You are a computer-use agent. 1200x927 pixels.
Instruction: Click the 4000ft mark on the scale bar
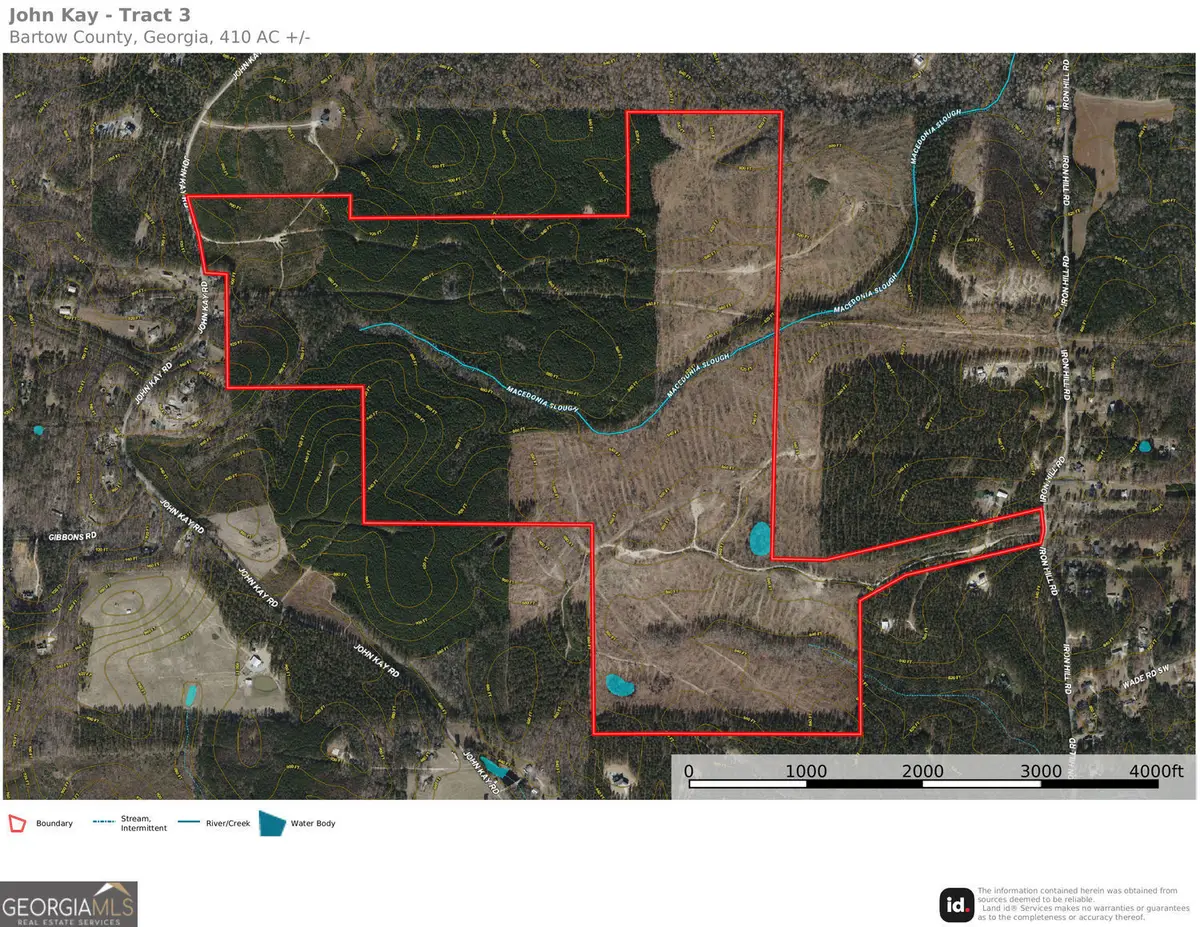1153,772
